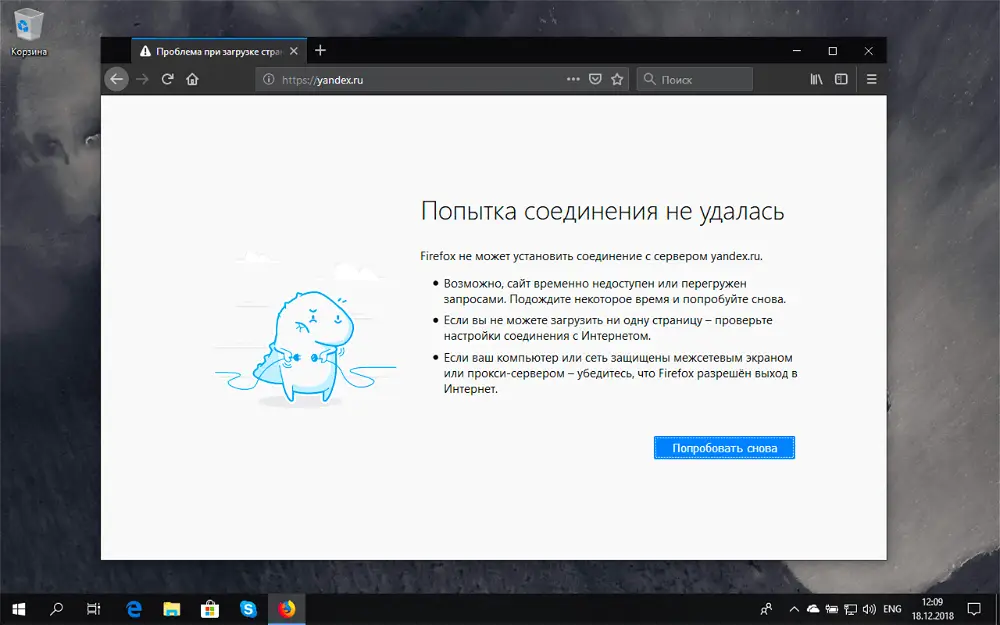Launch Skype from the taskbar

(248, 608)
